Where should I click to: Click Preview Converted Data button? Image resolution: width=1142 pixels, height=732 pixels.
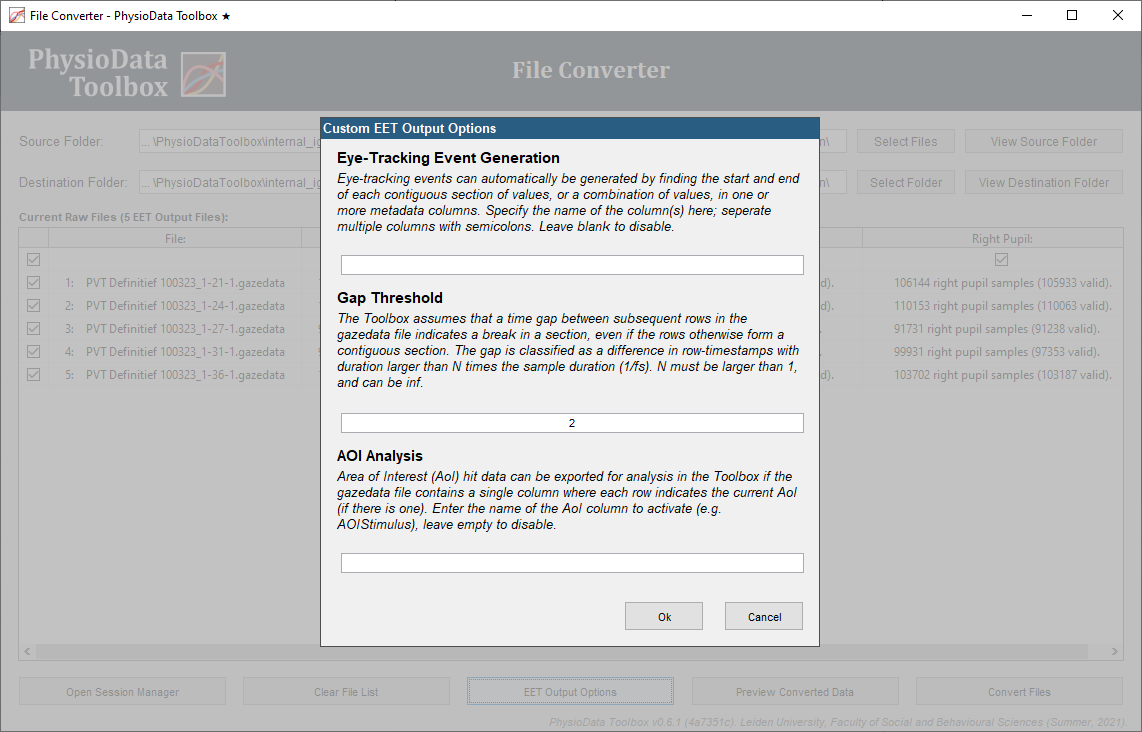click(x=795, y=691)
